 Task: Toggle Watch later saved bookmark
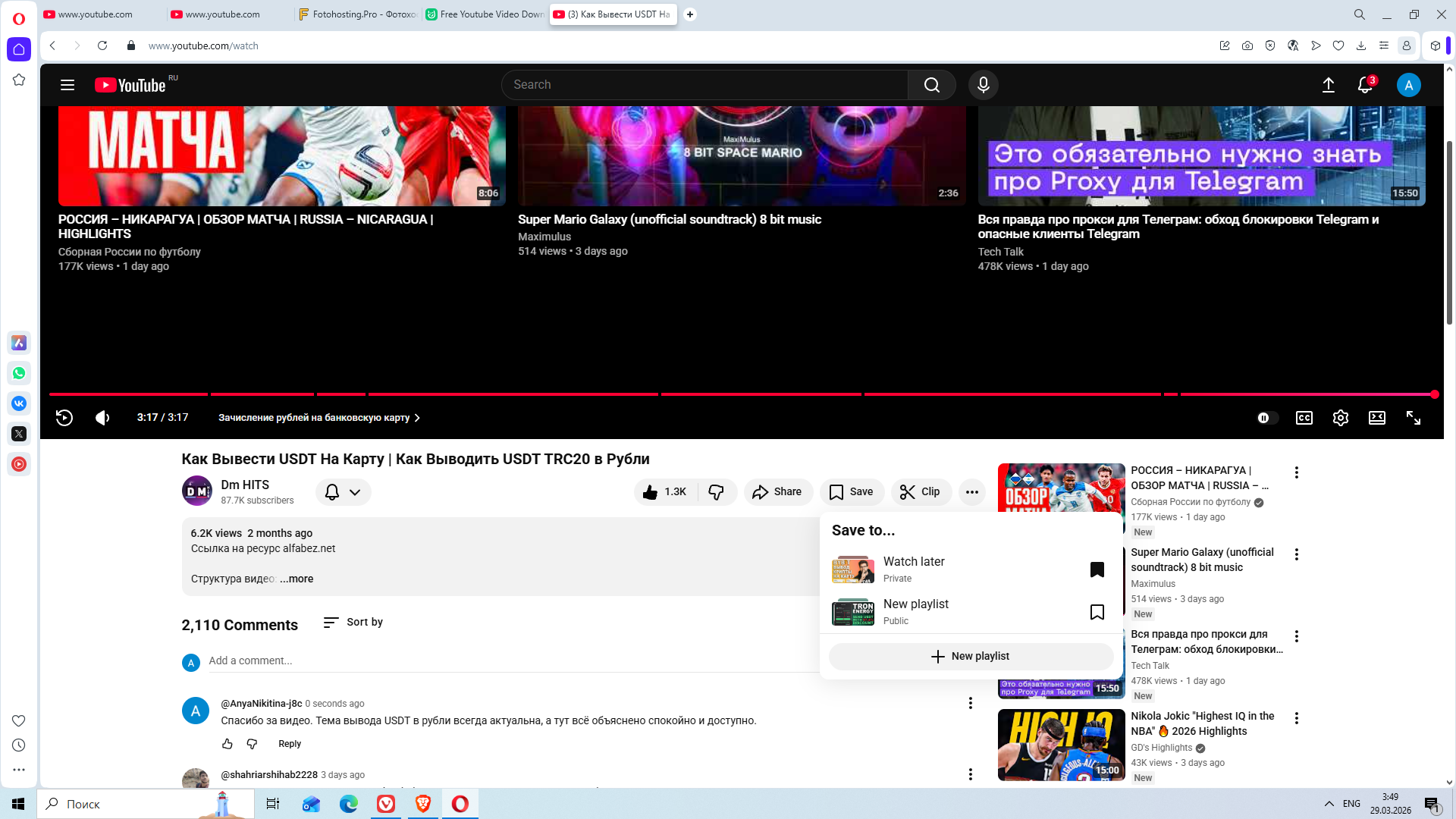pos(1097,570)
